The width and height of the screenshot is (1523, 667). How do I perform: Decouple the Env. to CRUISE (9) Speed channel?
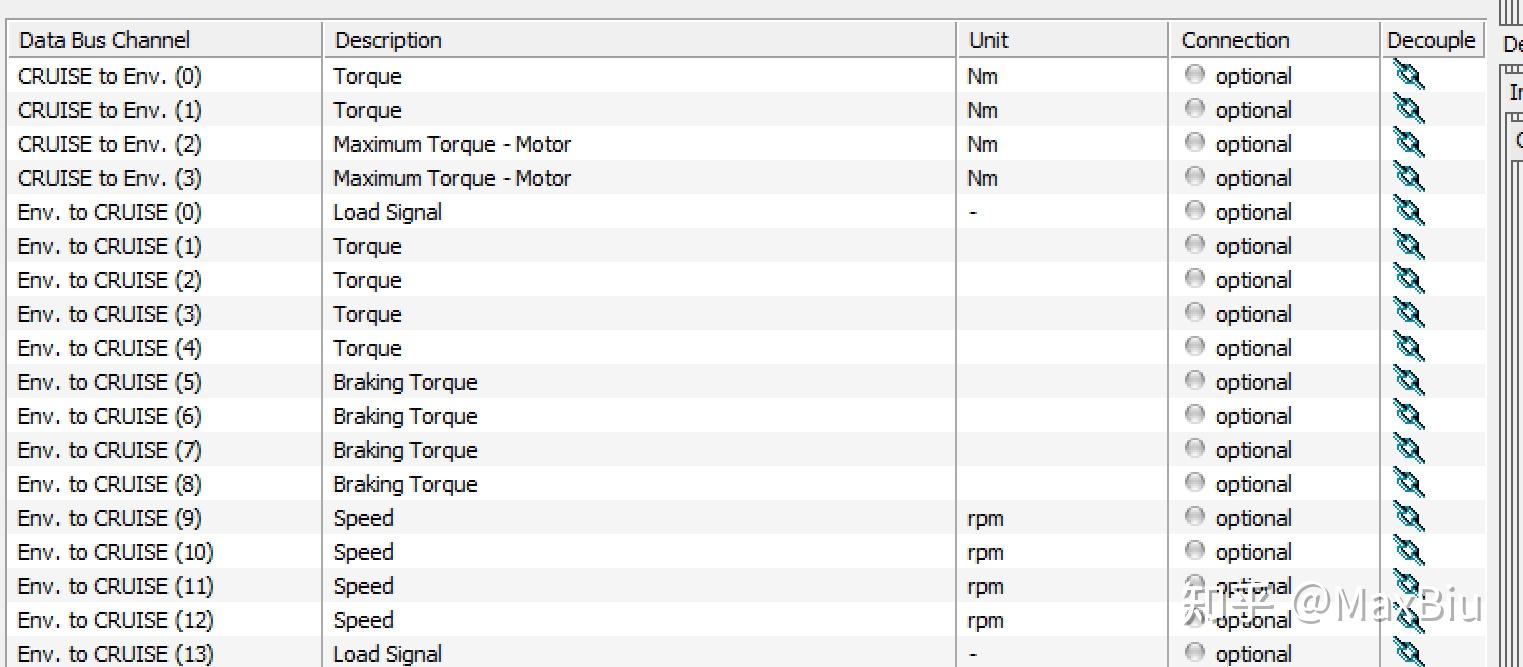[1408, 518]
